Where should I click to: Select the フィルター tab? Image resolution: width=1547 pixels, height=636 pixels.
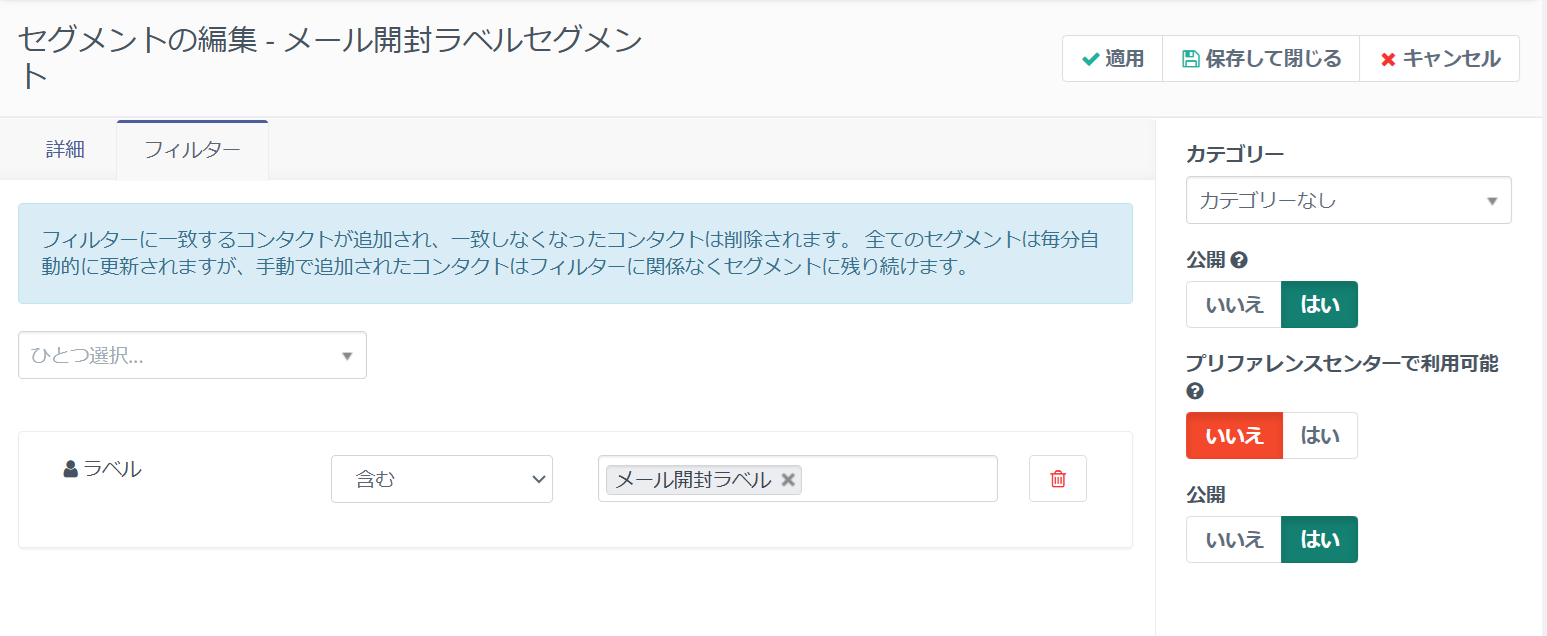tap(192, 150)
